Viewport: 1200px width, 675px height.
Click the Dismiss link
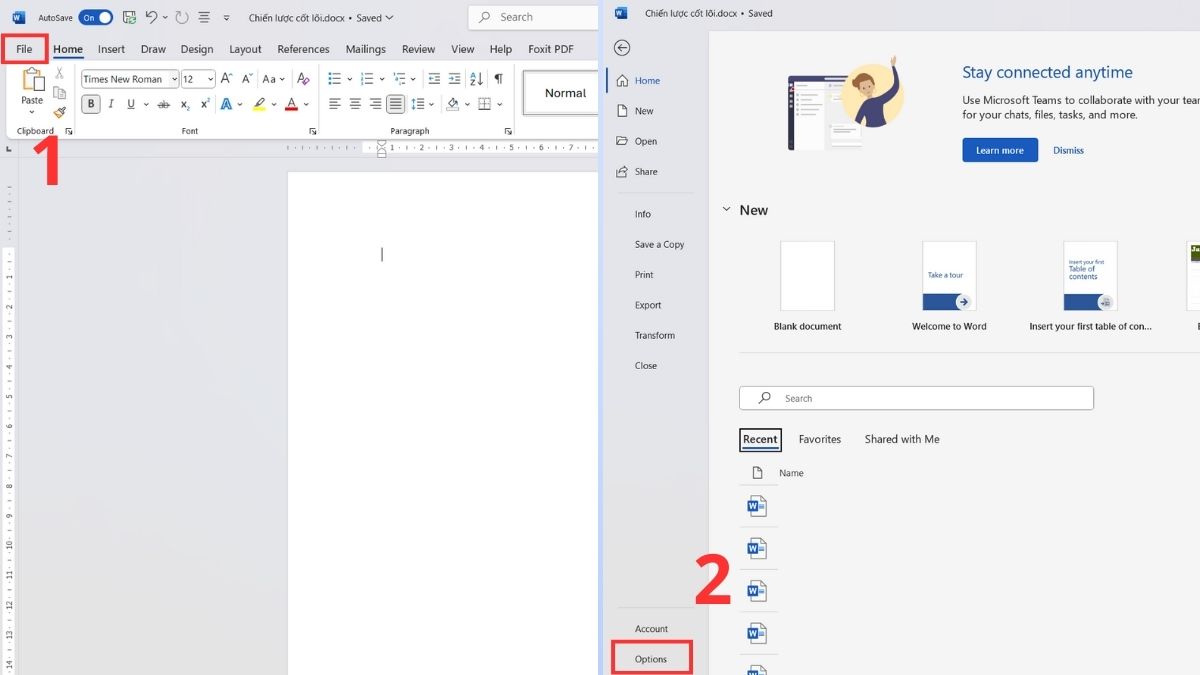tap(1068, 150)
